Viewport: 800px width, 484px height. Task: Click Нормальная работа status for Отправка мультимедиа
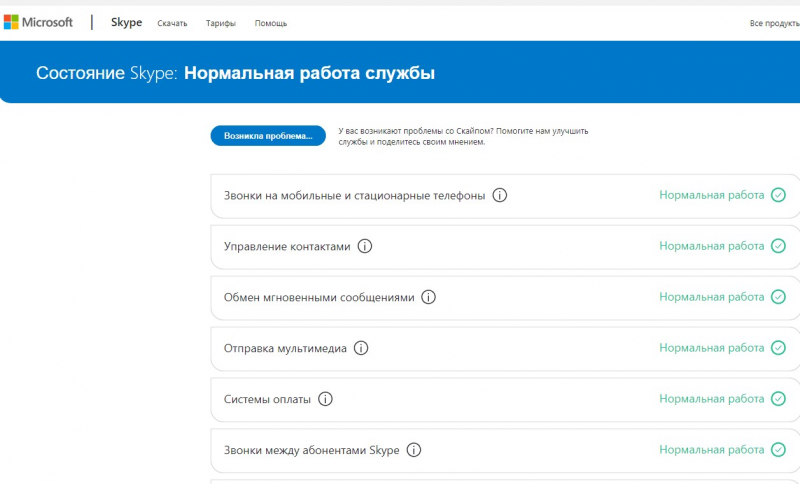[712, 348]
